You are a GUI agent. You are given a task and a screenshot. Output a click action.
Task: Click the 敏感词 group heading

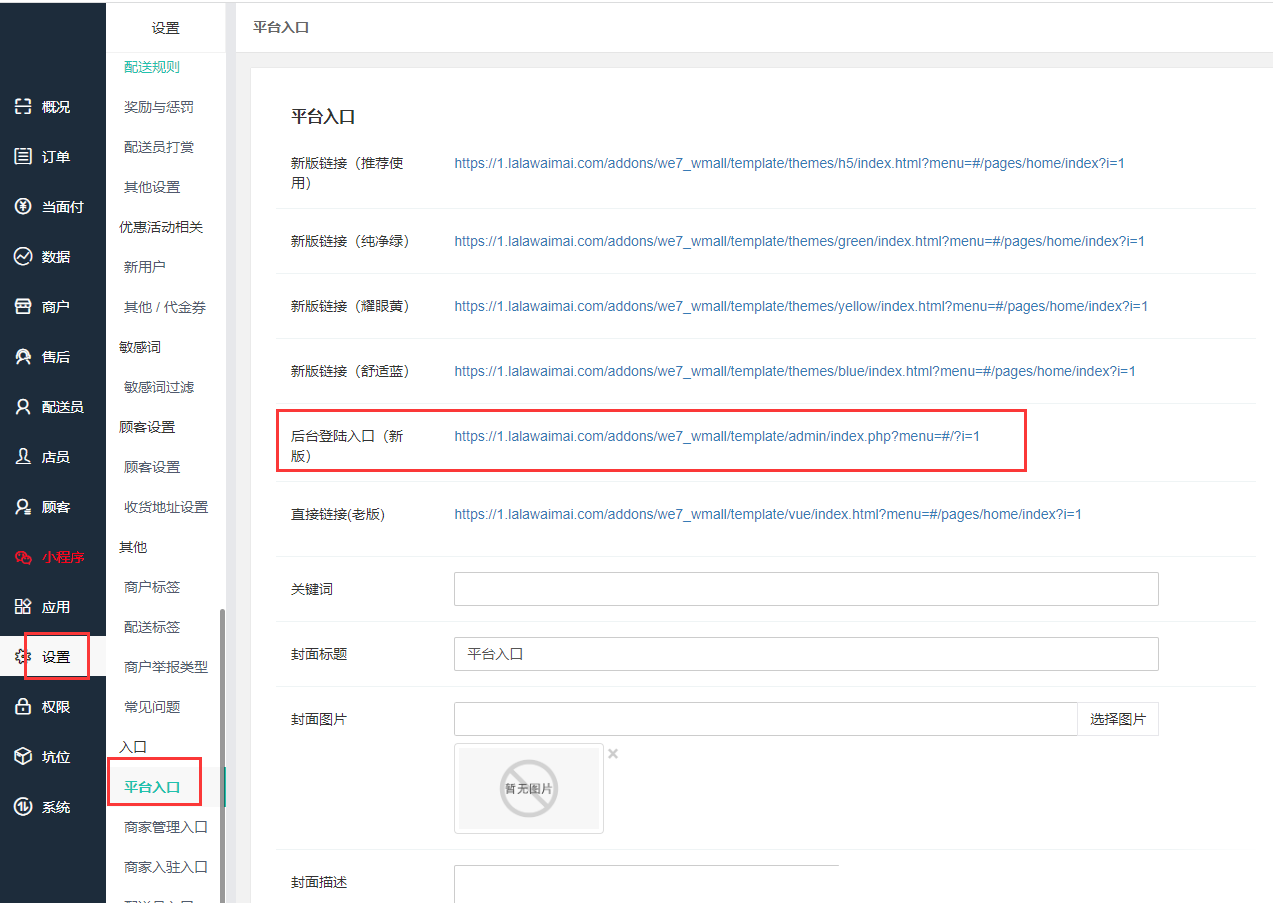pyautogui.click(x=140, y=347)
